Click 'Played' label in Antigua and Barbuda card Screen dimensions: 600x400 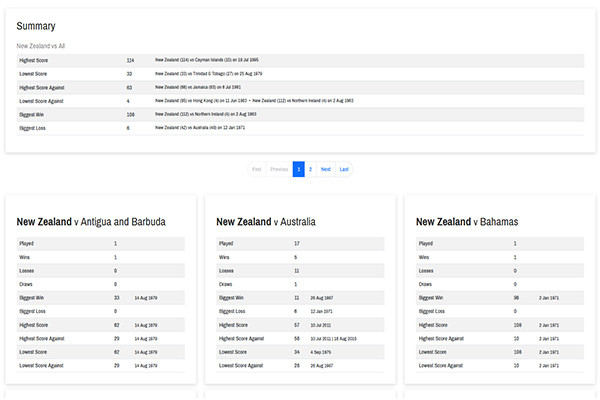tap(26, 243)
